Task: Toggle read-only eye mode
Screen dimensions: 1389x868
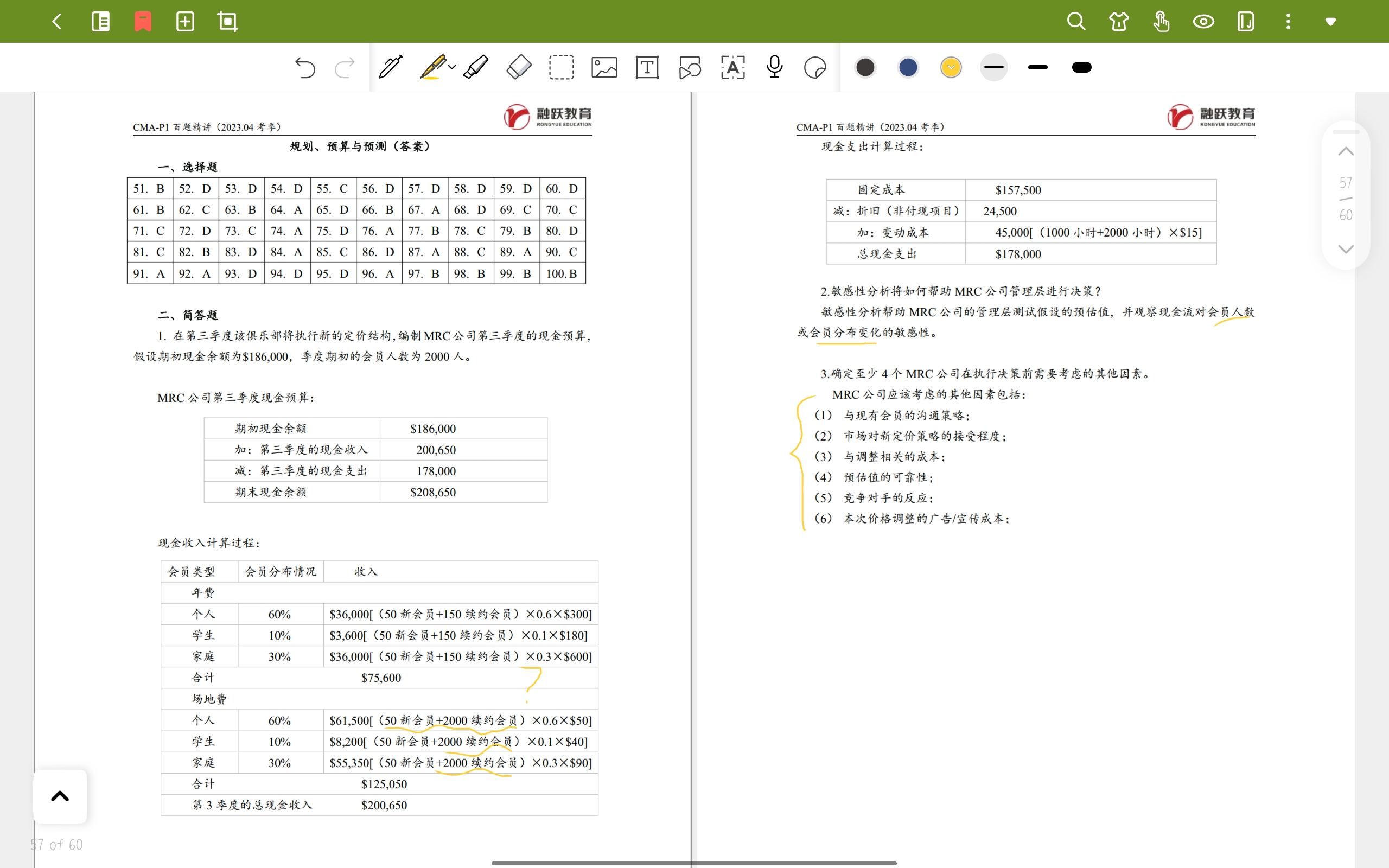Action: click(x=1203, y=22)
